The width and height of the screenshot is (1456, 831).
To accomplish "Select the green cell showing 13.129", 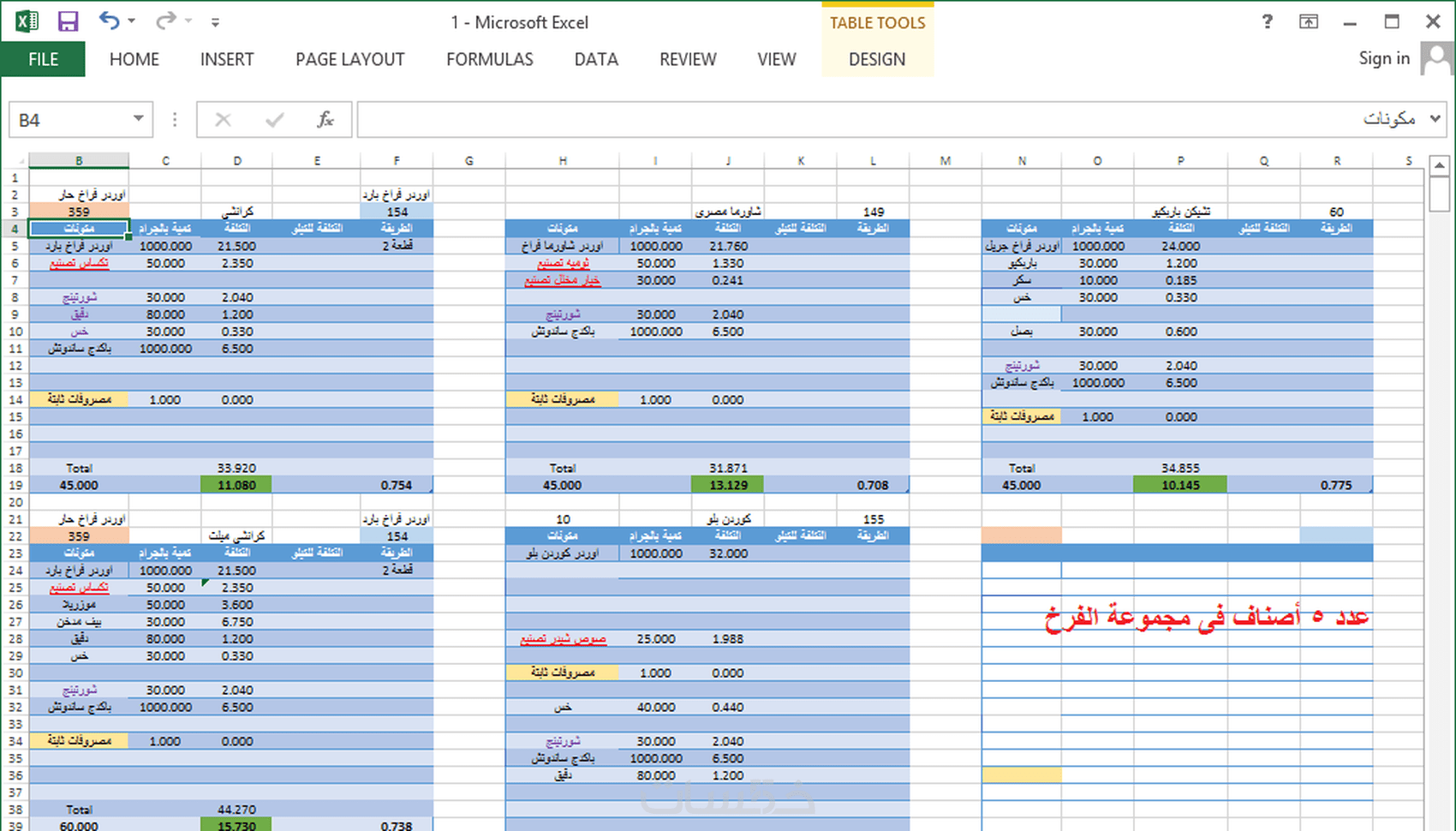I will pos(728,485).
